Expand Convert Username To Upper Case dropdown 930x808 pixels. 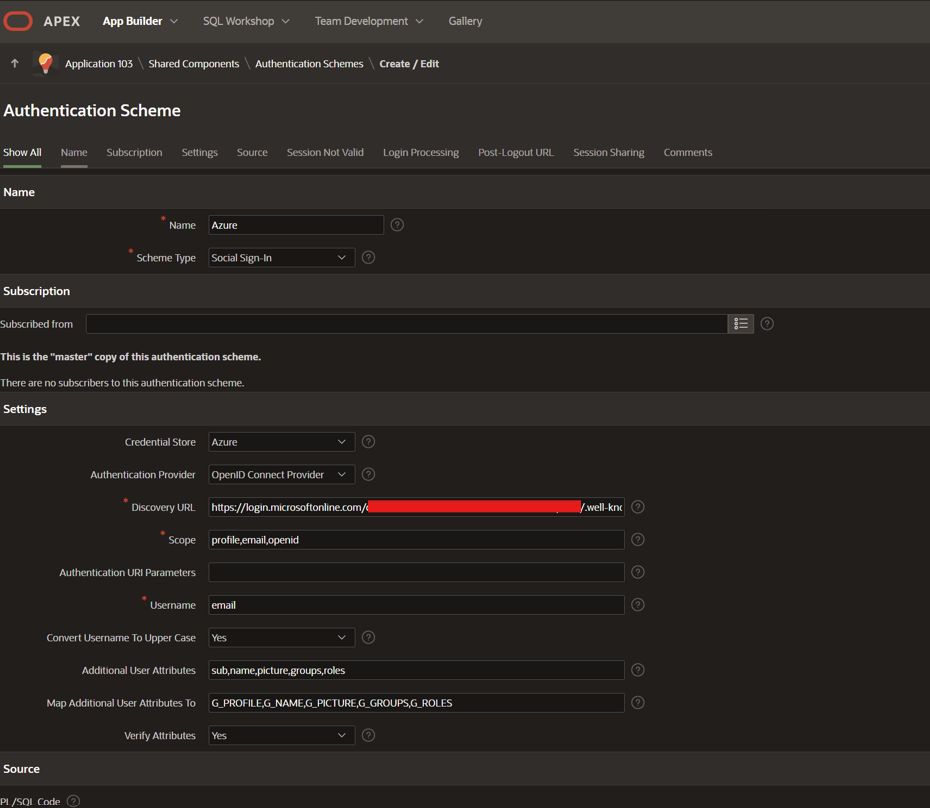coord(281,638)
